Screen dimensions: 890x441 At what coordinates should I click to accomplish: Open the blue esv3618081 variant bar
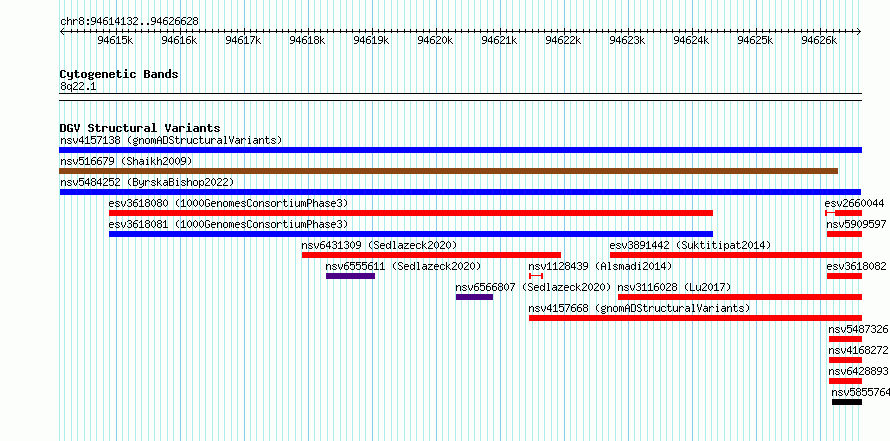[411, 234]
